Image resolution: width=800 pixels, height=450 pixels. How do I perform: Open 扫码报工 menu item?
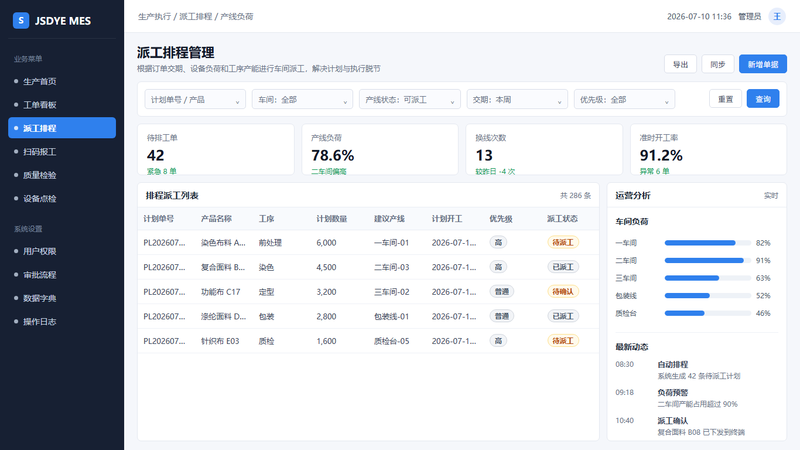62,152
